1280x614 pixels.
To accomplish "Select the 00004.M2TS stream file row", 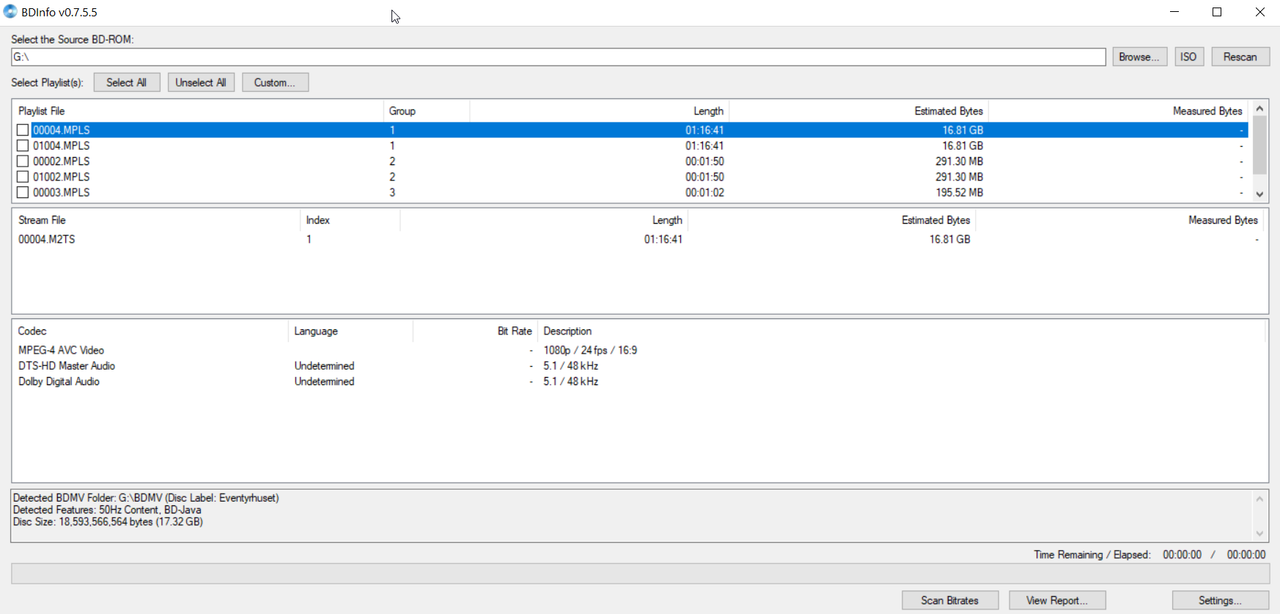I will pyautogui.click(x=639, y=239).
